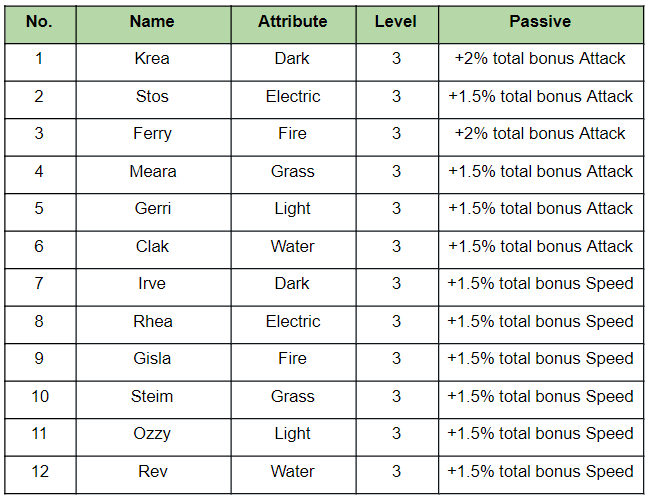650x500 pixels.
Task: Click Gisla's 'Fire' attribute cell
Action: point(292,359)
